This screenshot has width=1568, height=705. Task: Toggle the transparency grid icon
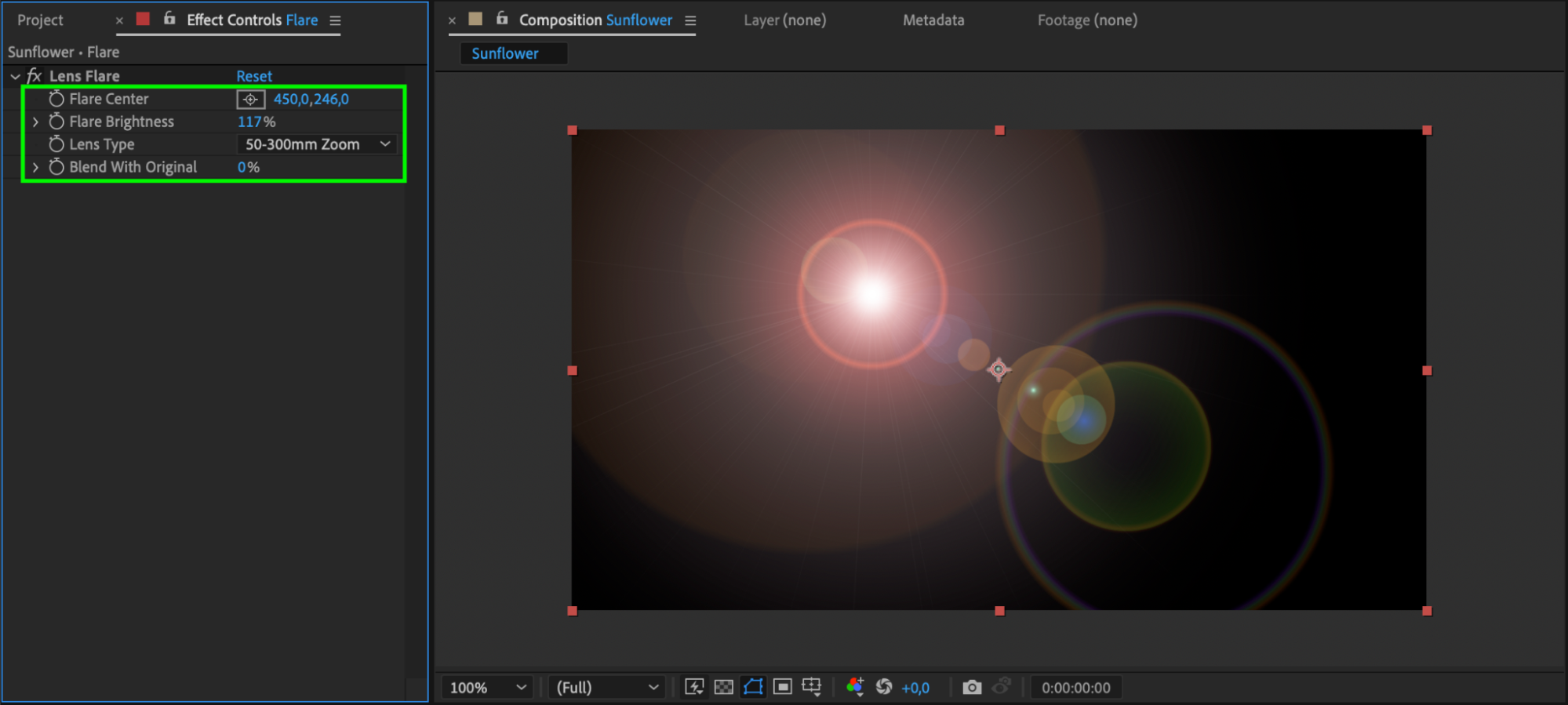pos(723,687)
